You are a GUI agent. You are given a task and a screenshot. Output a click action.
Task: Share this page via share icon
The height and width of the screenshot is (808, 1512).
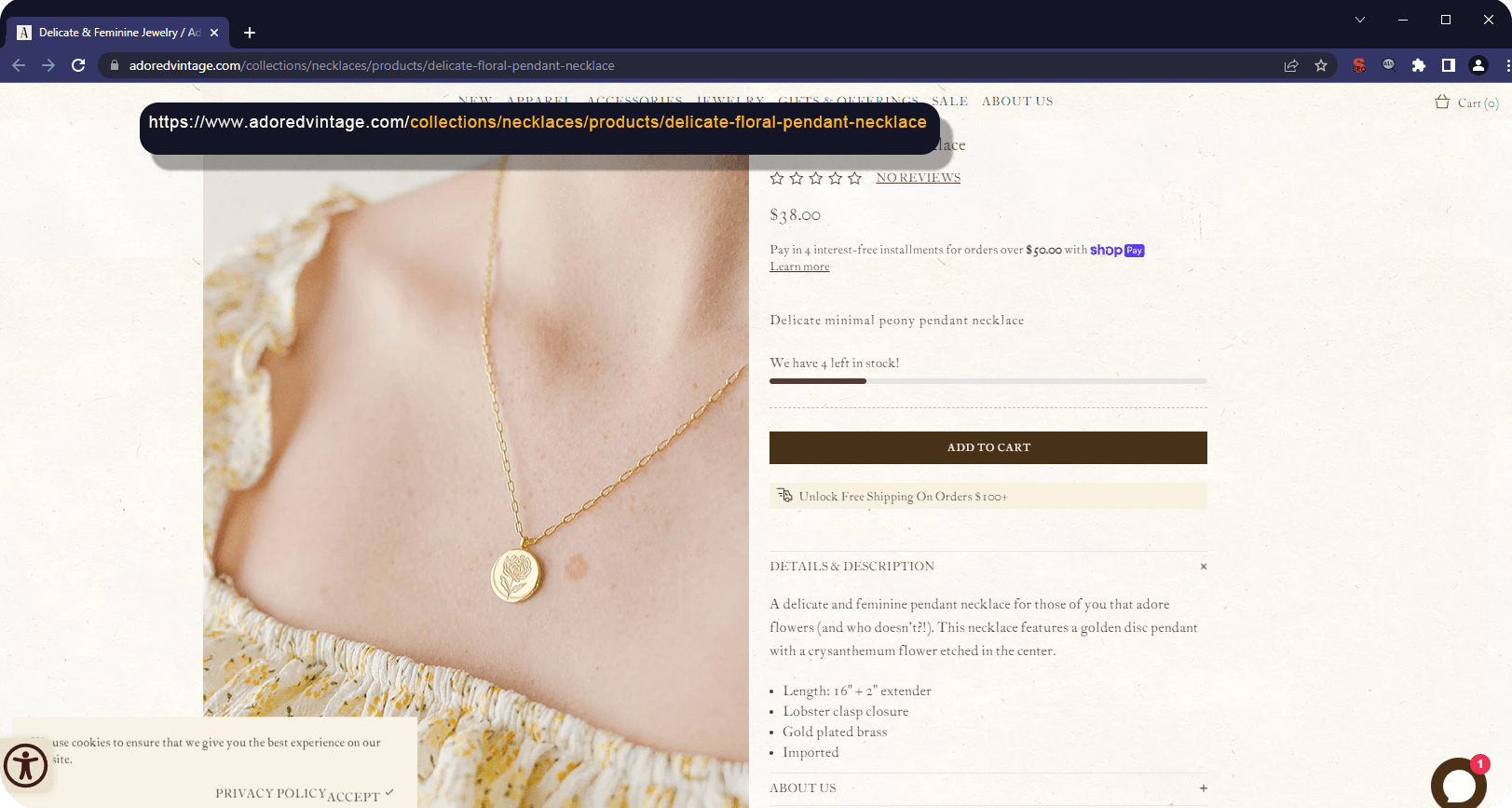1291,65
